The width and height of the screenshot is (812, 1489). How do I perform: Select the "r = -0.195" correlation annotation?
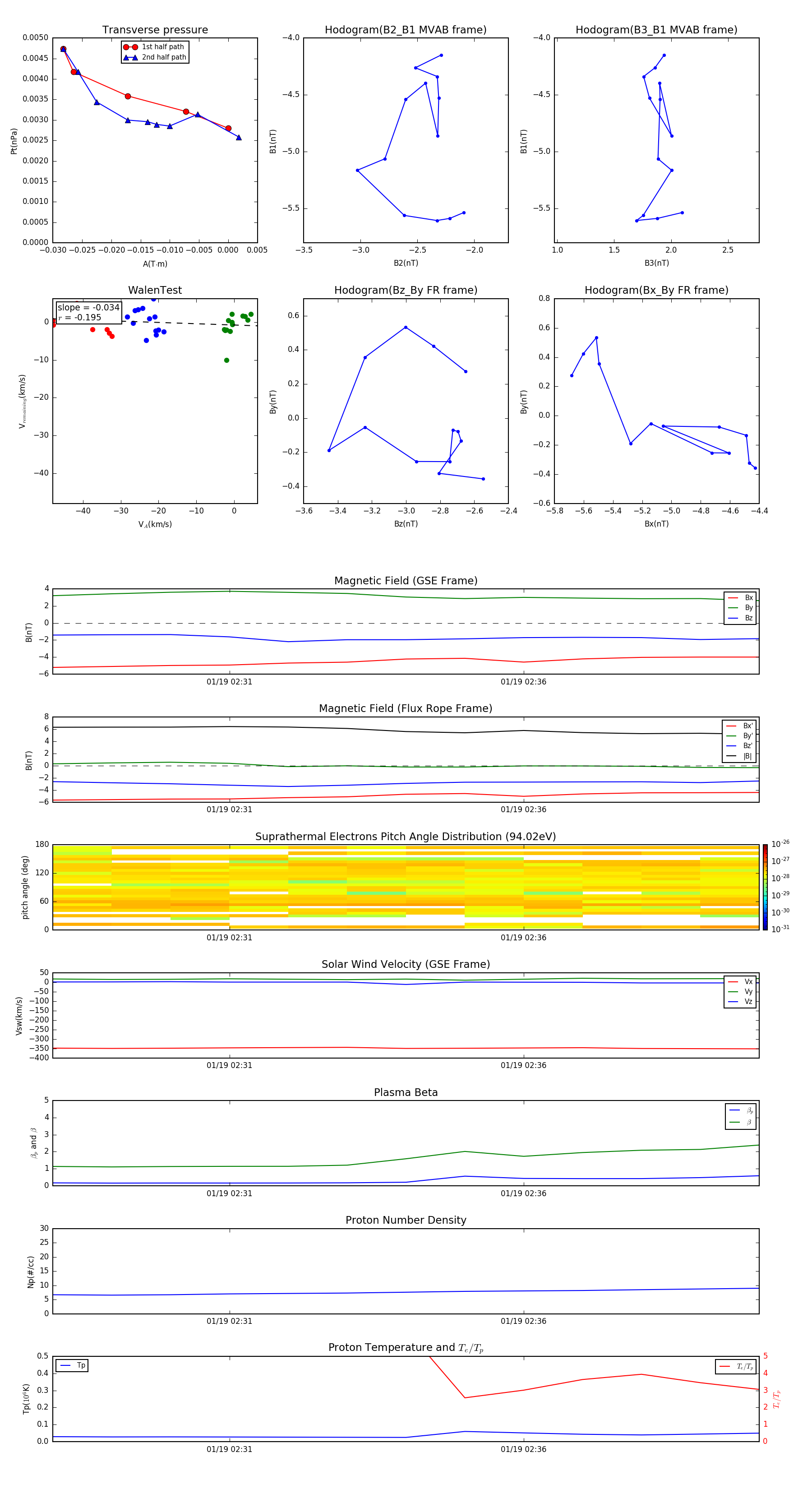[80, 317]
